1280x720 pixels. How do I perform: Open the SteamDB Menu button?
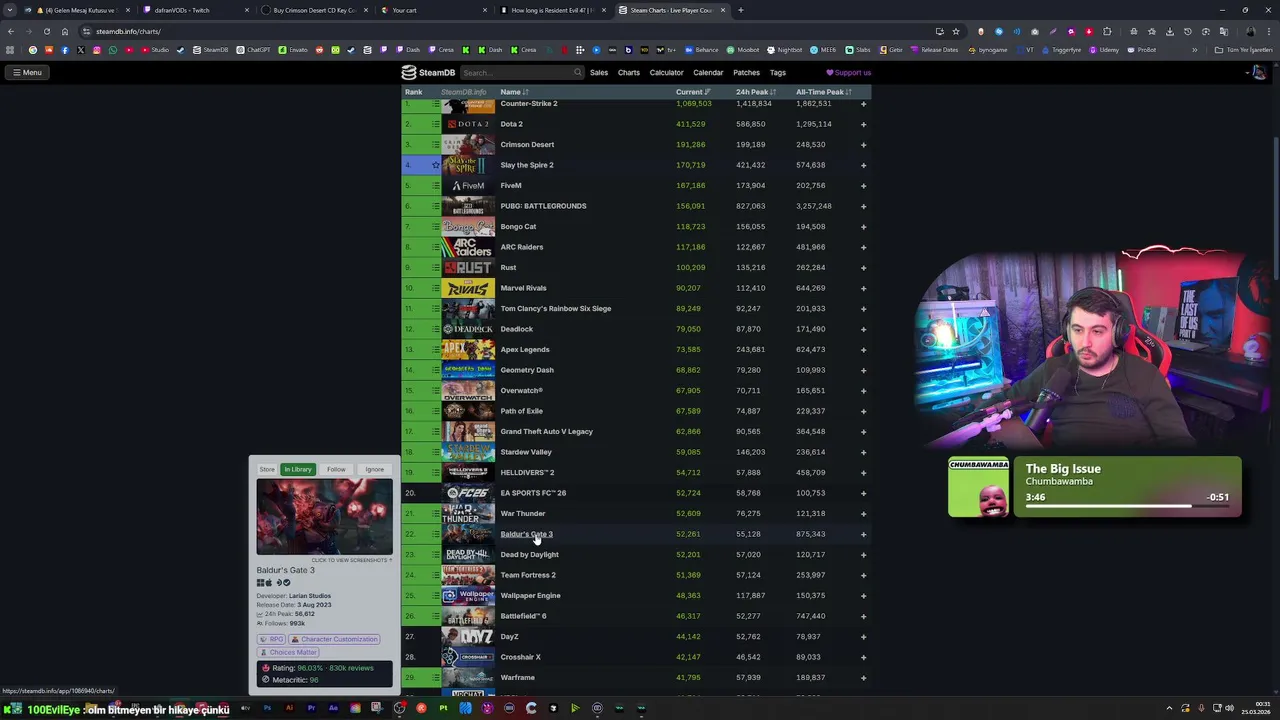[27, 72]
